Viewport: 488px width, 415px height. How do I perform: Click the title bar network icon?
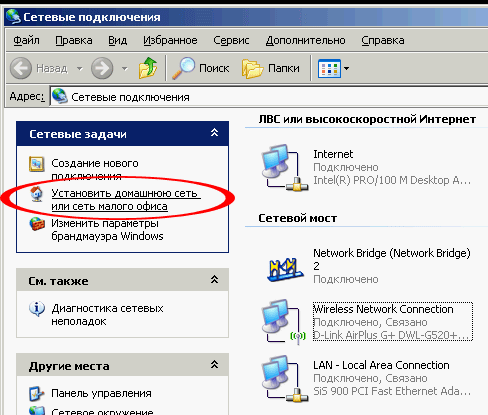coord(13,17)
